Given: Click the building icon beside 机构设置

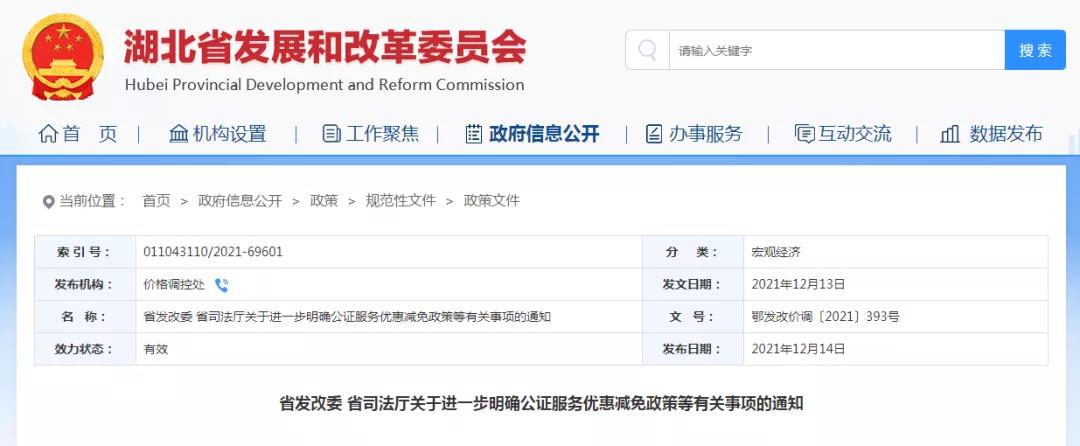Looking at the screenshot, I should pos(178,134).
